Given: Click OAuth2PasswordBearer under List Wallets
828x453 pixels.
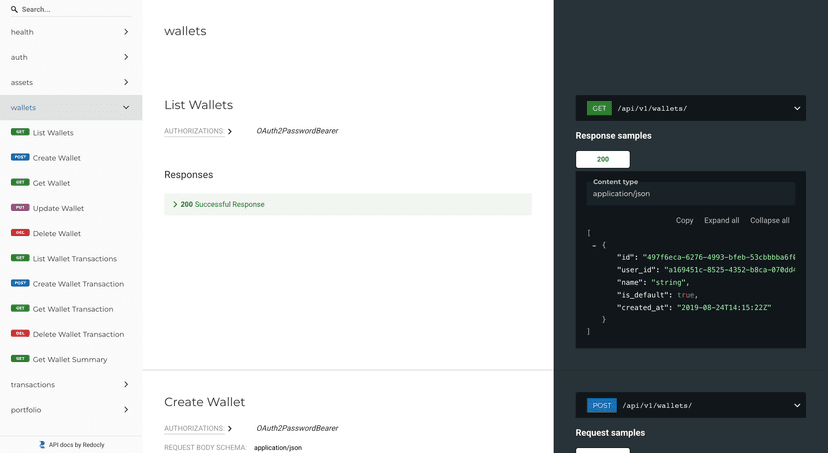Looking at the screenshot, I should (x=297, y=131).
